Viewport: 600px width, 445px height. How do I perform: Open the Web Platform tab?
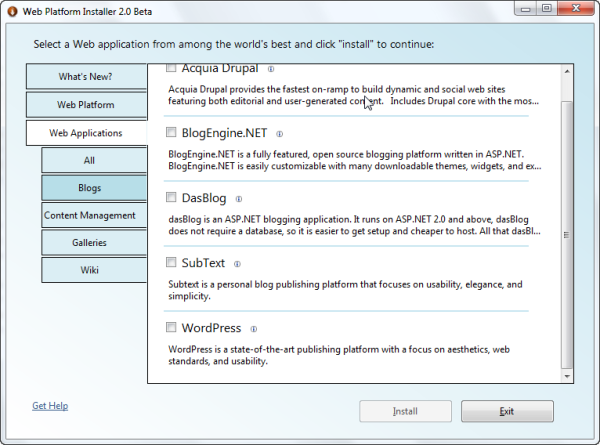(x=86, y=105)
